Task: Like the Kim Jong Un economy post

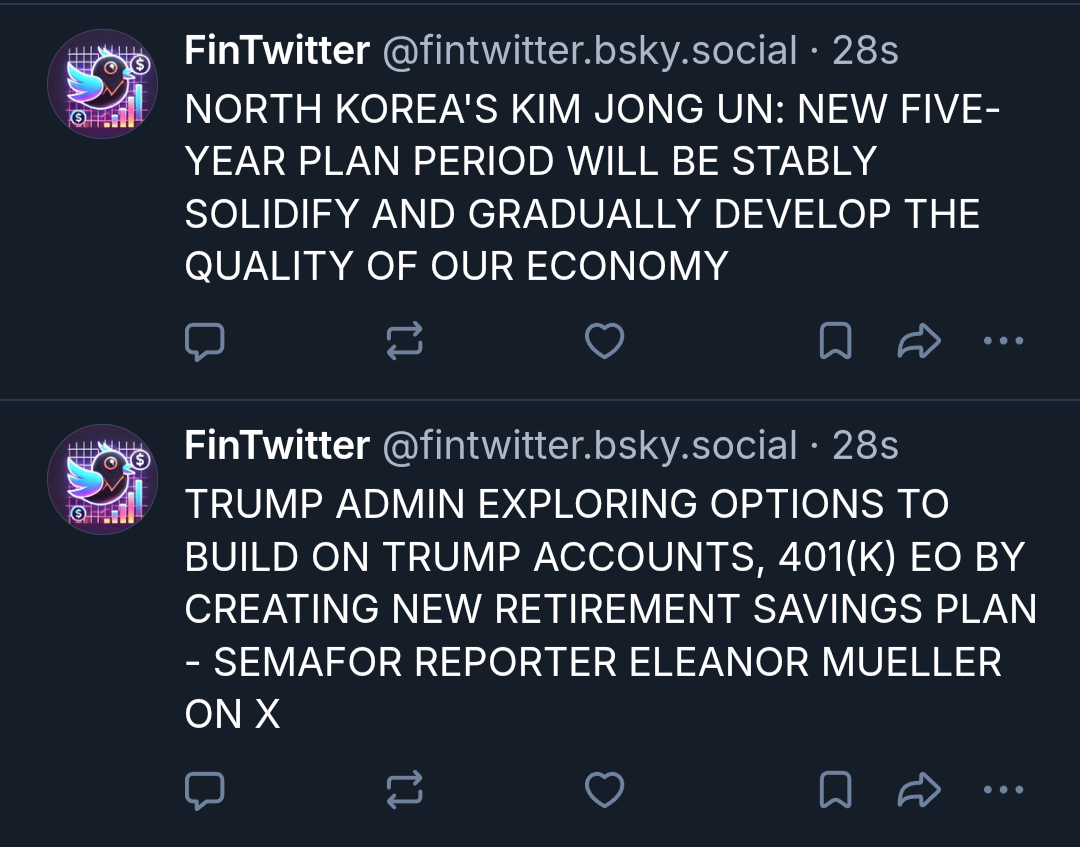Action: [604, 342]
